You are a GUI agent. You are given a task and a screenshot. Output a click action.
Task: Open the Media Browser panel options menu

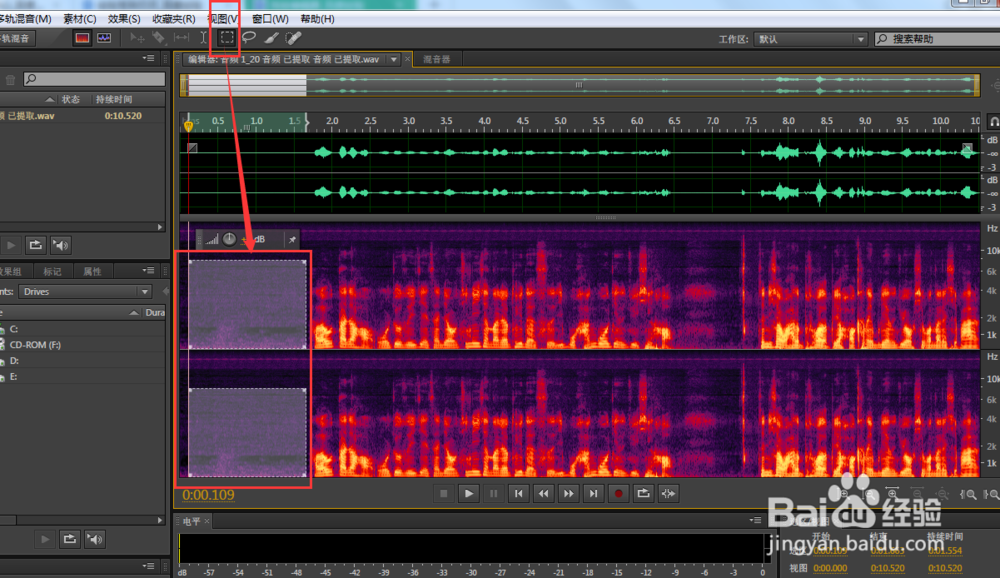click(x=149, y=270)
